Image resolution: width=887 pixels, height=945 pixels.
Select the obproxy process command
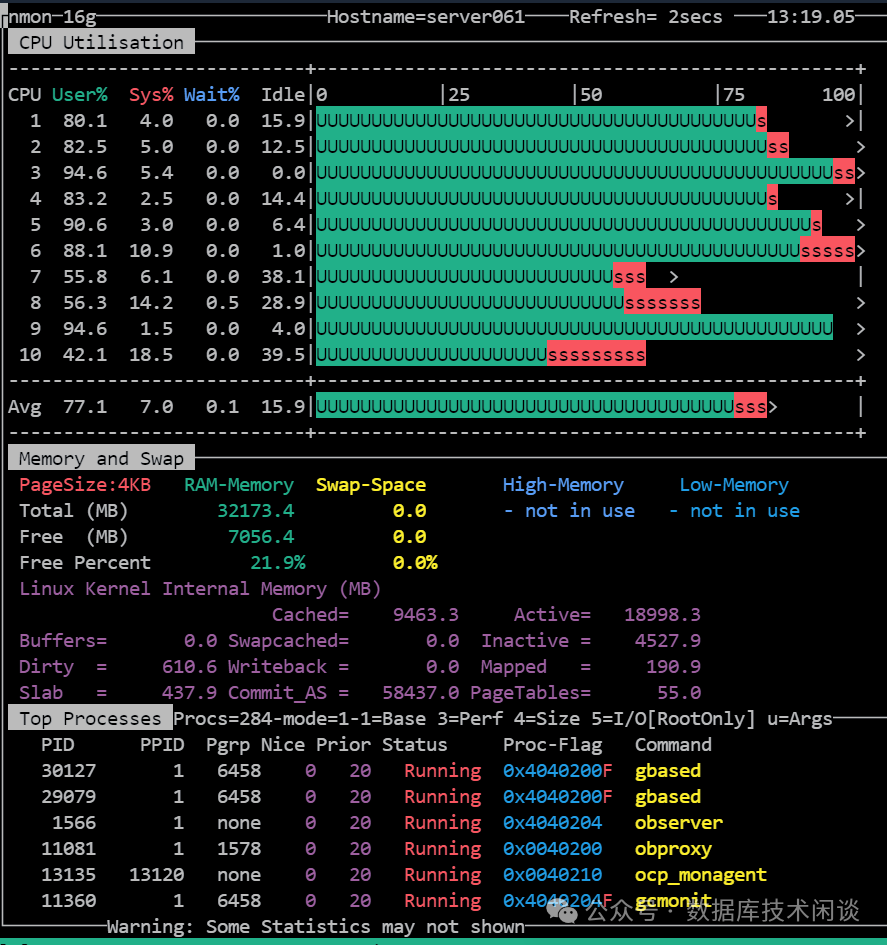pos(673,849)
